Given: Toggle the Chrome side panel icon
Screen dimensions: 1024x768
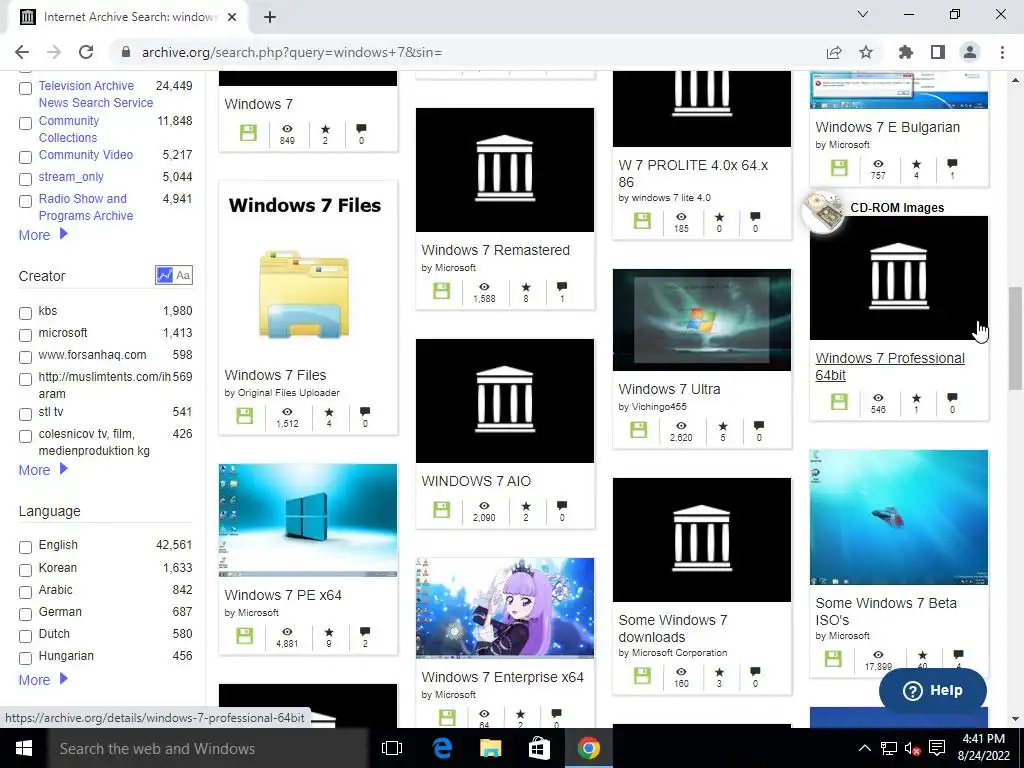Looking at the screenshot, I should click(938, 52).
